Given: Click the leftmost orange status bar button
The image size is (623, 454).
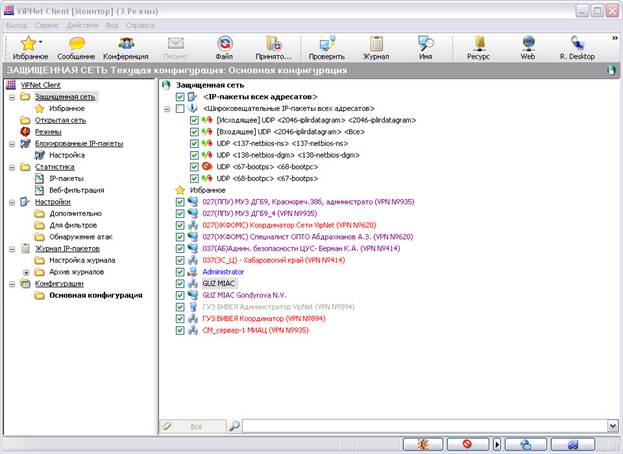Looking at the screenshot, I should pyautogui.click(x=423, y=444).
